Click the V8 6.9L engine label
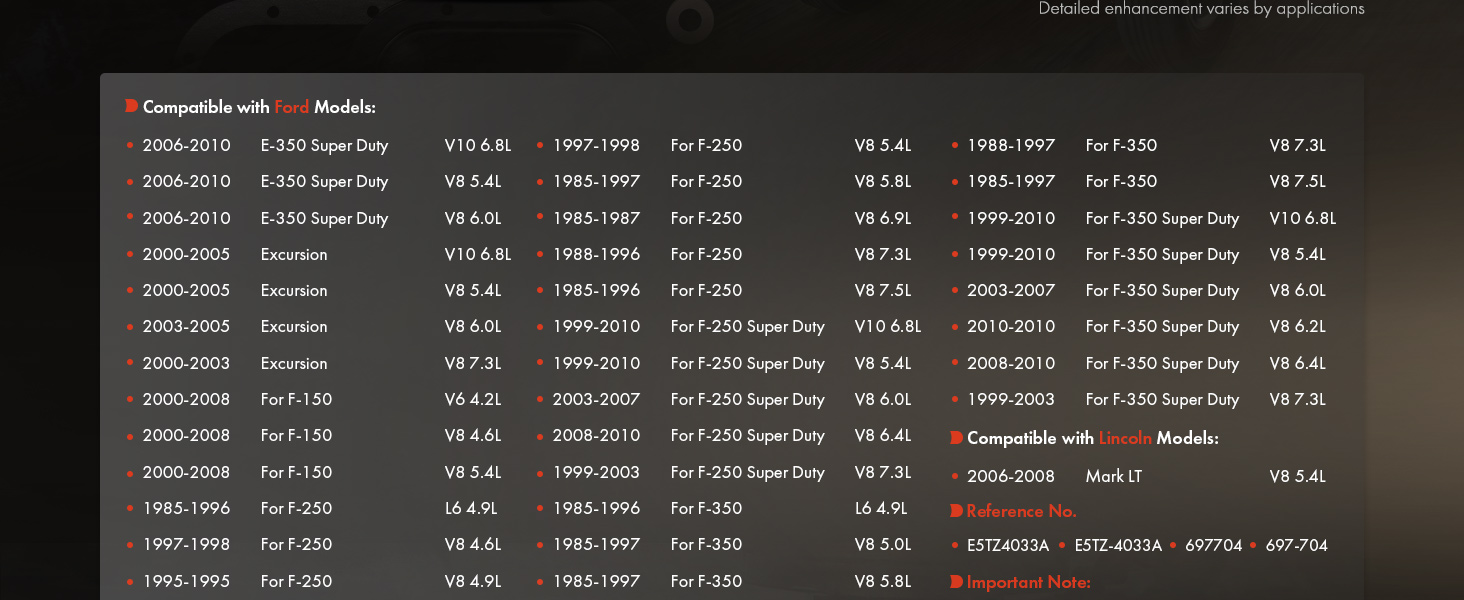Screen dimensions: 1464x600 tap(883, 218)
